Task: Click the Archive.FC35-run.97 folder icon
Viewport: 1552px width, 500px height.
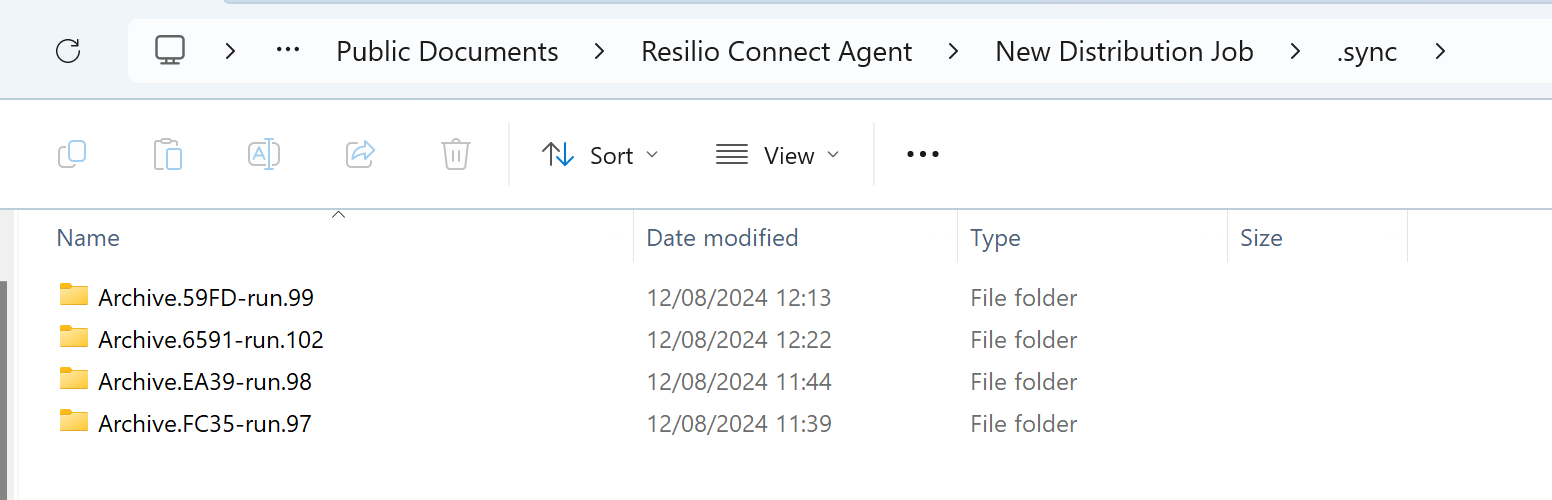Action: click(74, 422)
